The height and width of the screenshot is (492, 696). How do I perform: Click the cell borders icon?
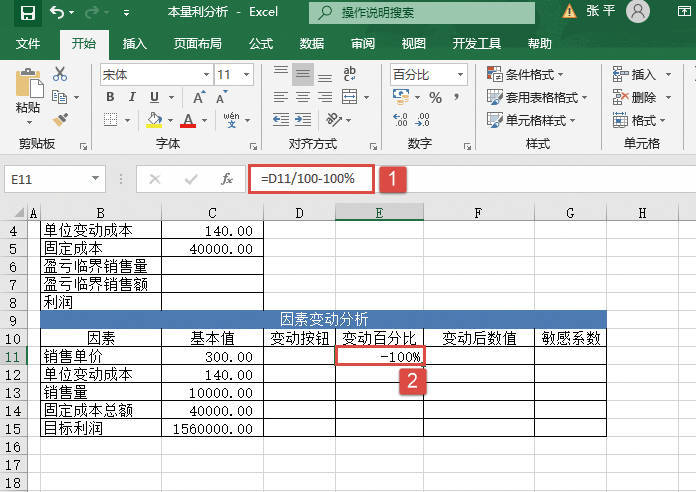(x=111, y=119)
